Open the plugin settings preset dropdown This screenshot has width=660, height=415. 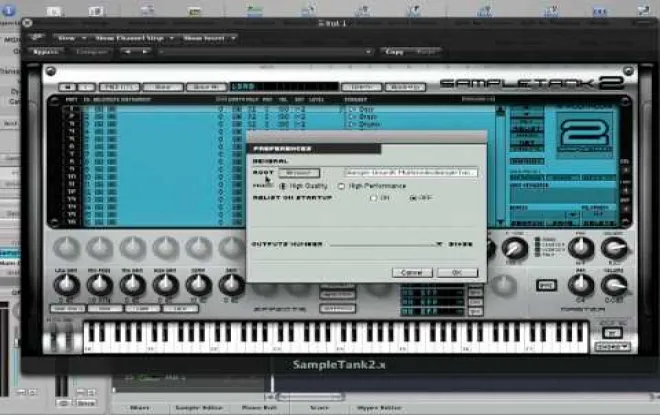coord(265,52)
